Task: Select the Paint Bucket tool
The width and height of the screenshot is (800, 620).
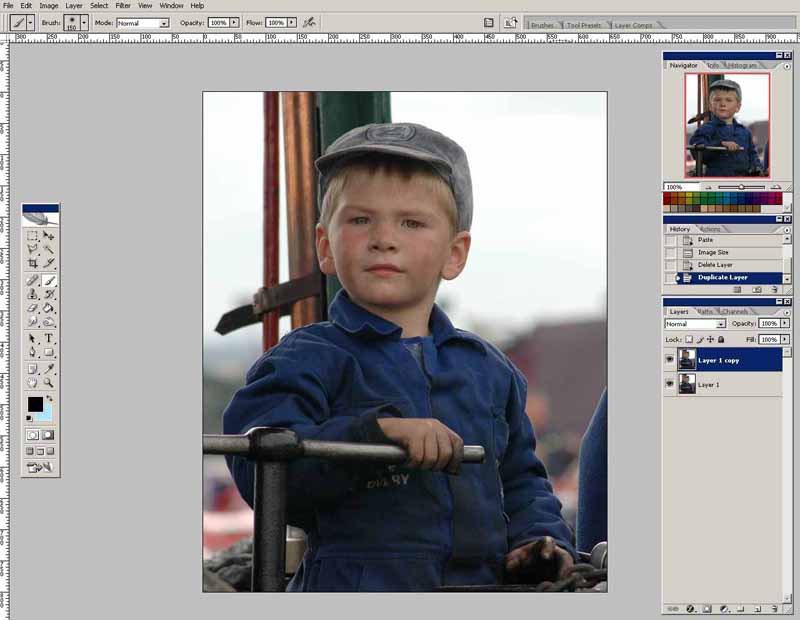Action: click(48, 308)
